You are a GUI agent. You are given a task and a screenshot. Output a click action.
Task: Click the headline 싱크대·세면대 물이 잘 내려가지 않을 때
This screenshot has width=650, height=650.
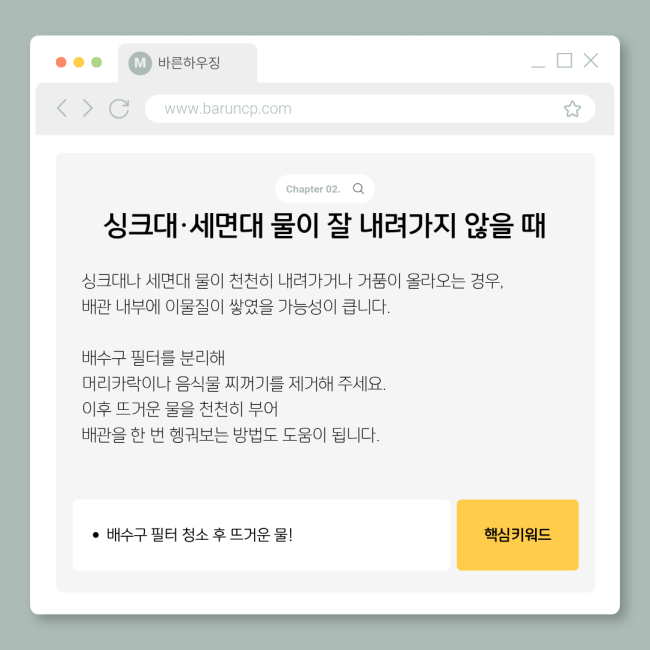[325, 226]
